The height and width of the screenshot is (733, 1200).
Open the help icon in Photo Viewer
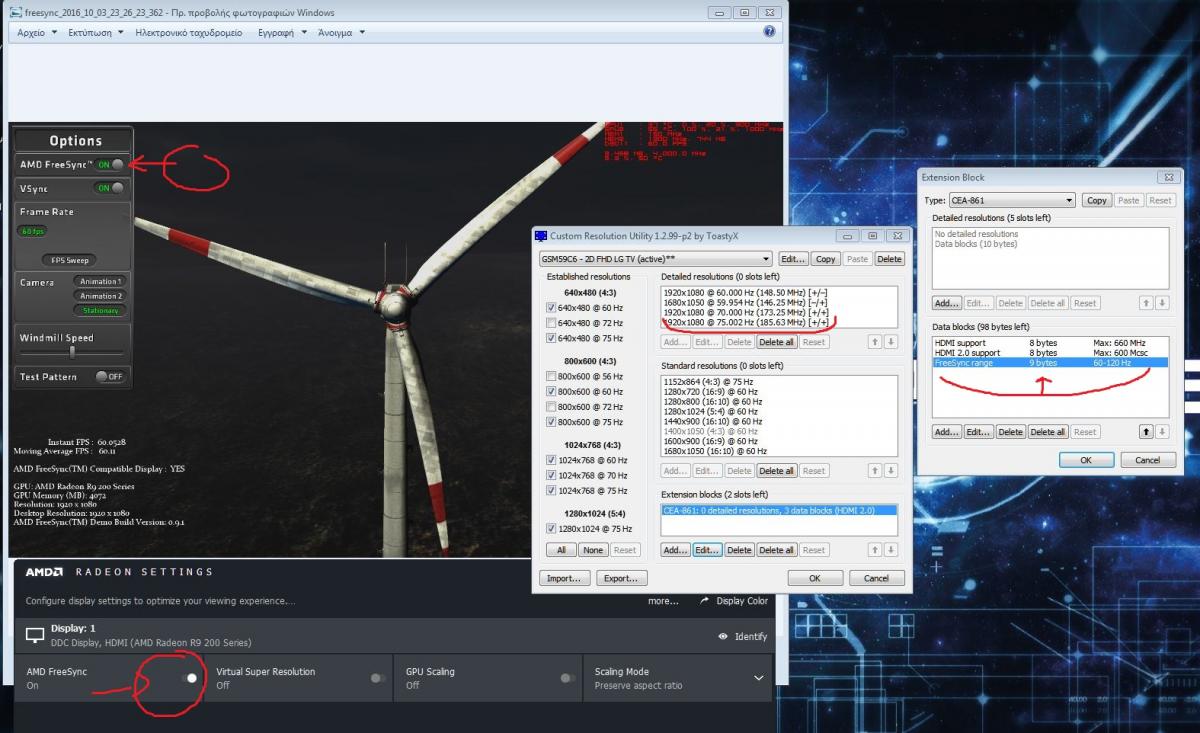point(769,32)
